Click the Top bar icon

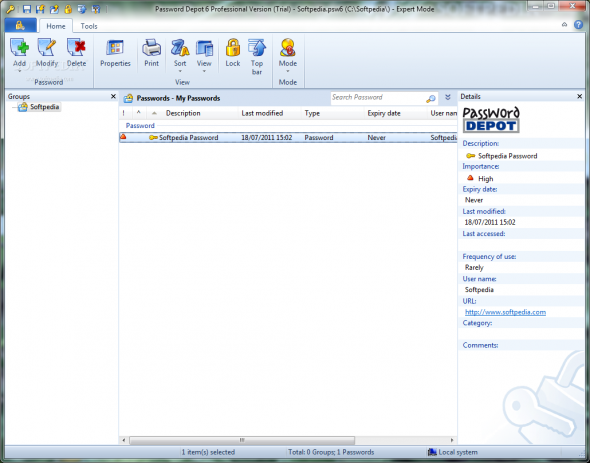[257, 48]
